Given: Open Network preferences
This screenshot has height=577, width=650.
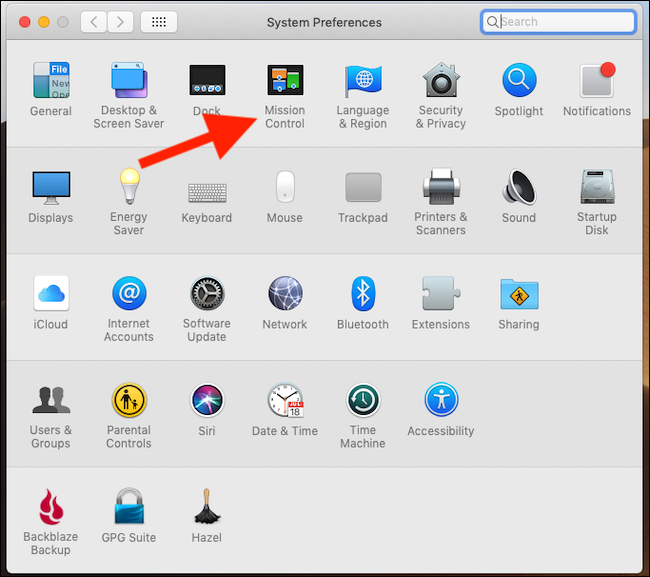Looking at the screenshot, I should (x=285, y=293).
